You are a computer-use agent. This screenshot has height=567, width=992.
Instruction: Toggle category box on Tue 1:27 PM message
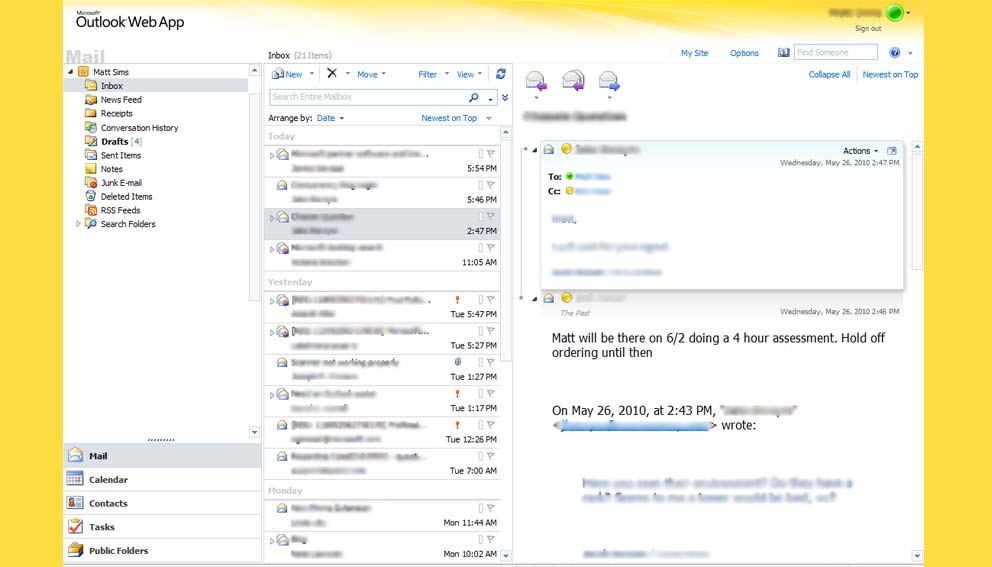tap(480, 363)
